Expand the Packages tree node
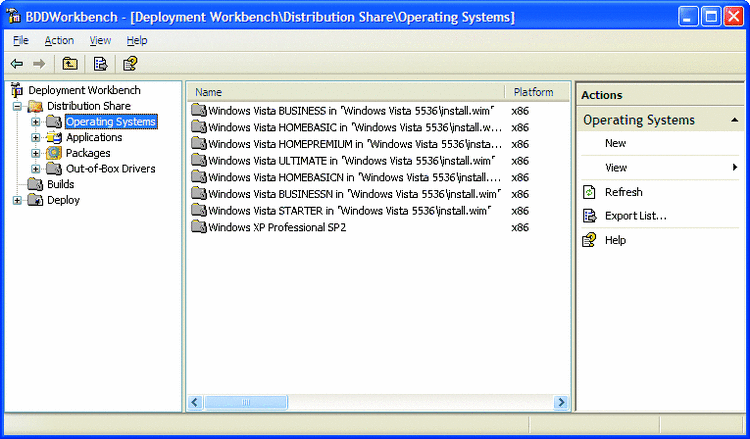Viewport: 750px width, 439px height. (x=35, y=154)
